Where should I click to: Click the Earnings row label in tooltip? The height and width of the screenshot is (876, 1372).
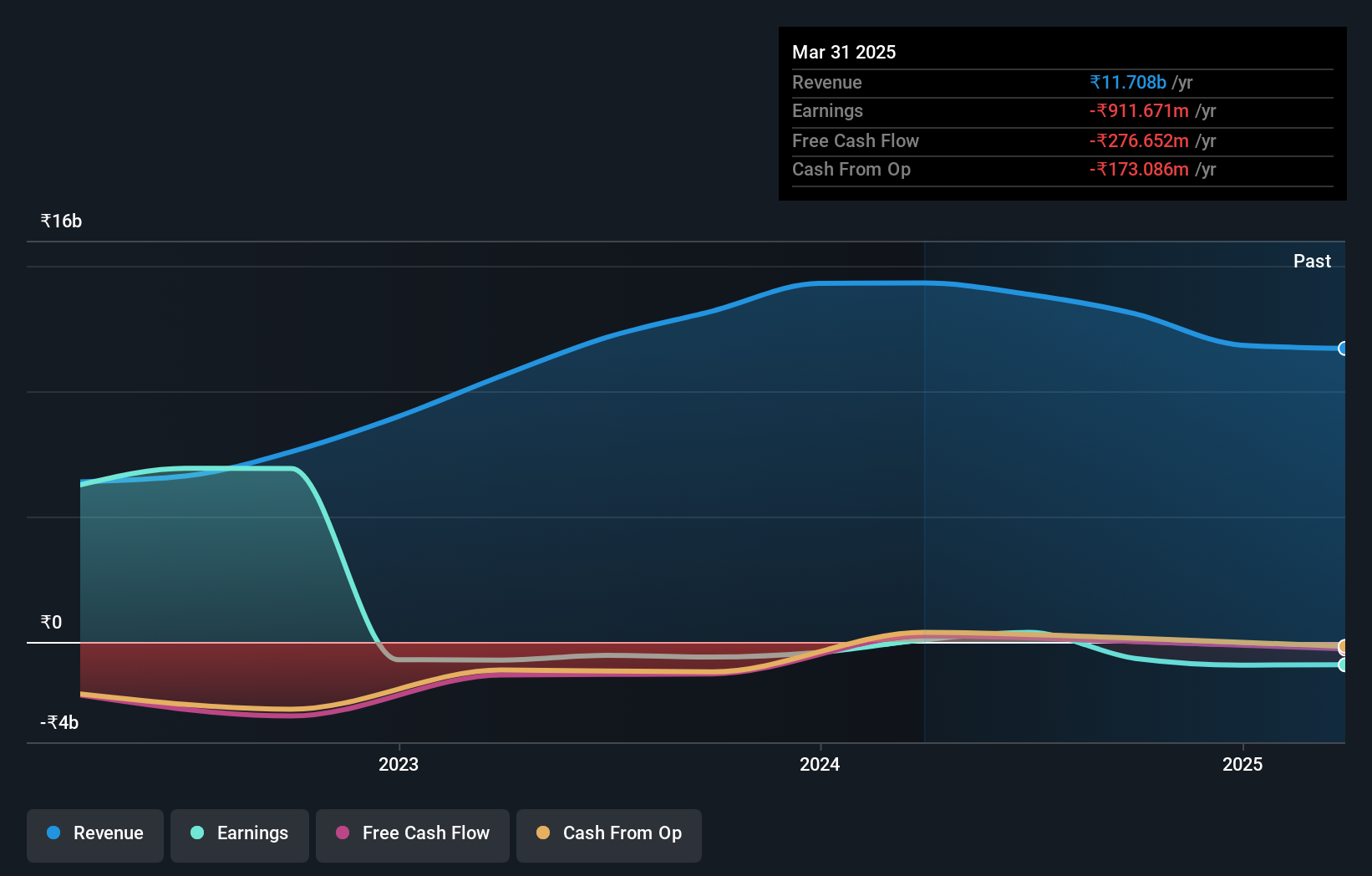(x=827, y=110)
